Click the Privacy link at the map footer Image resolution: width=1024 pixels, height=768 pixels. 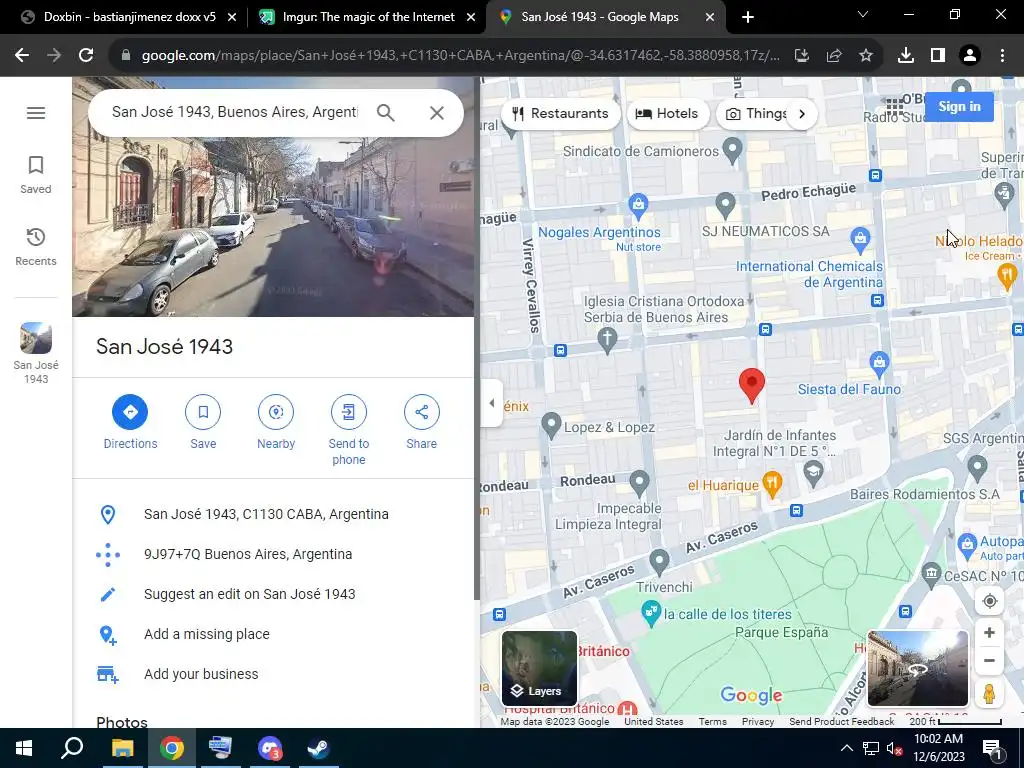758,722
